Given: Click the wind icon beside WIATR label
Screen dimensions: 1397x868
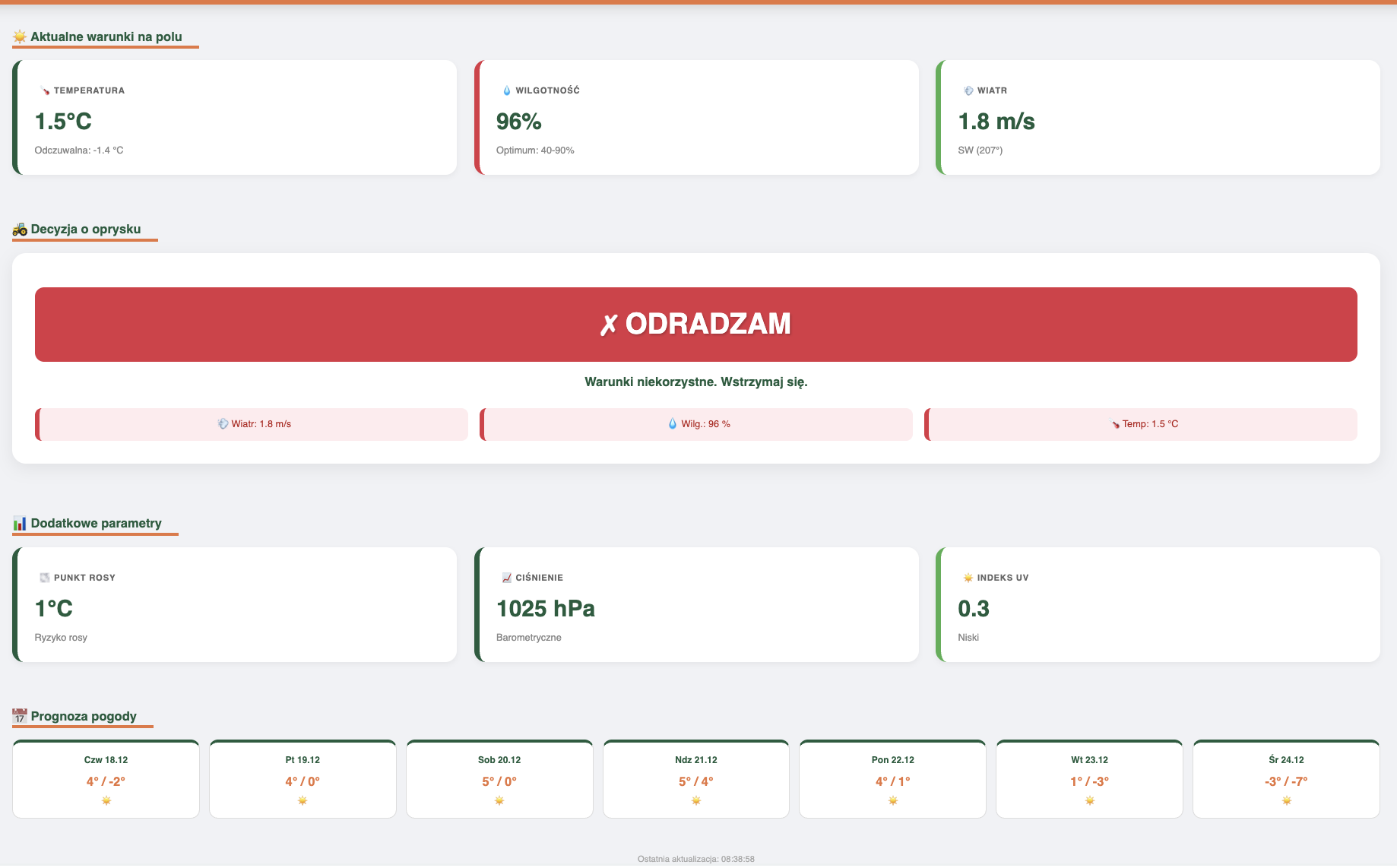Looking at the screenshot, I should pos(968,90).
